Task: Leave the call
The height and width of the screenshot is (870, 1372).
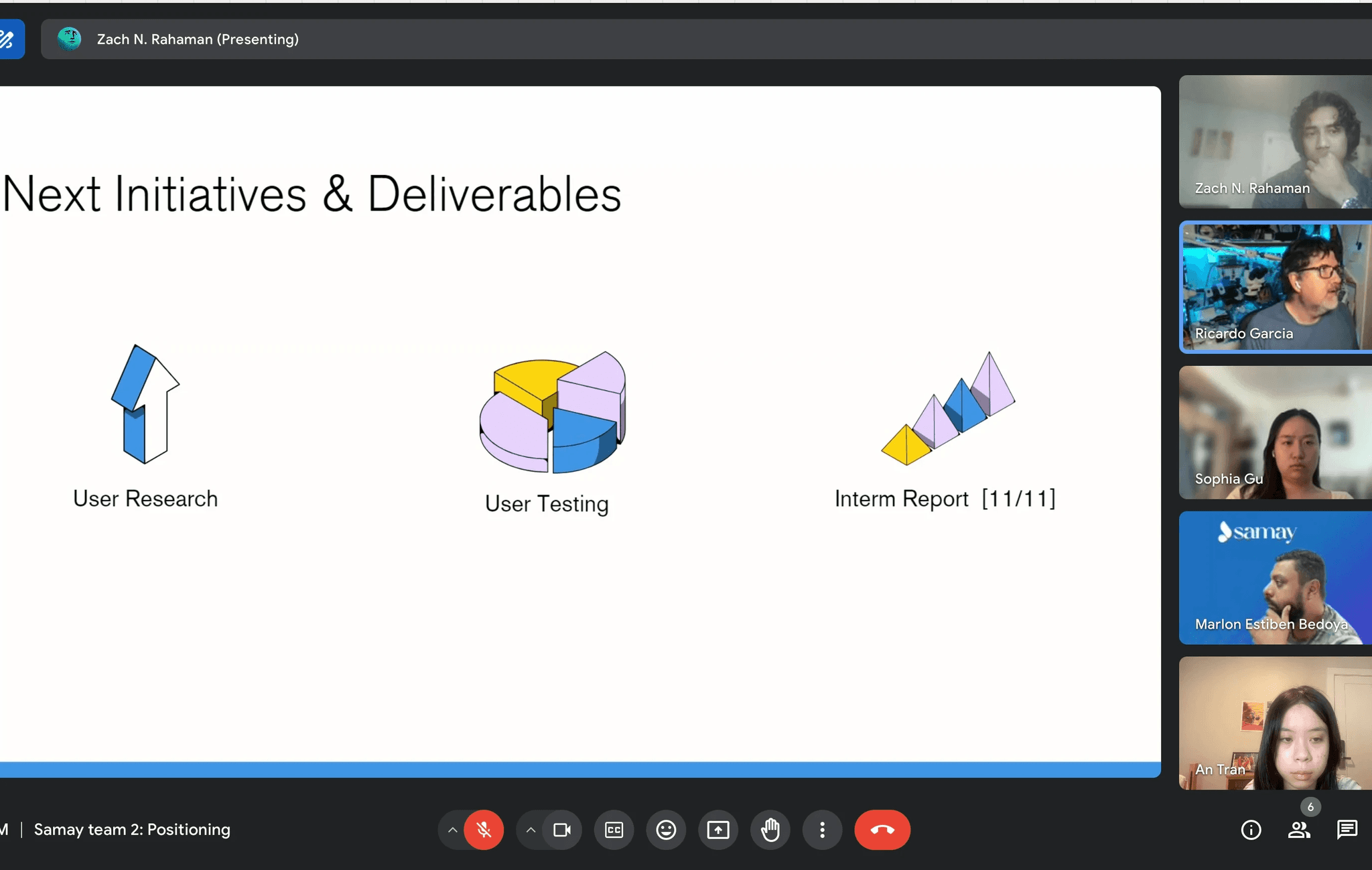Action: coord(882,830)
